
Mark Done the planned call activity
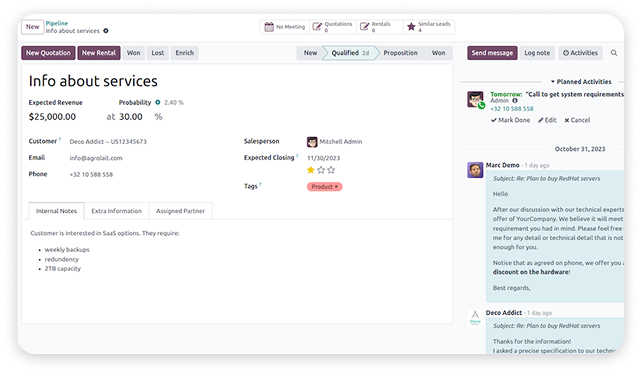[x=510, y=120]
